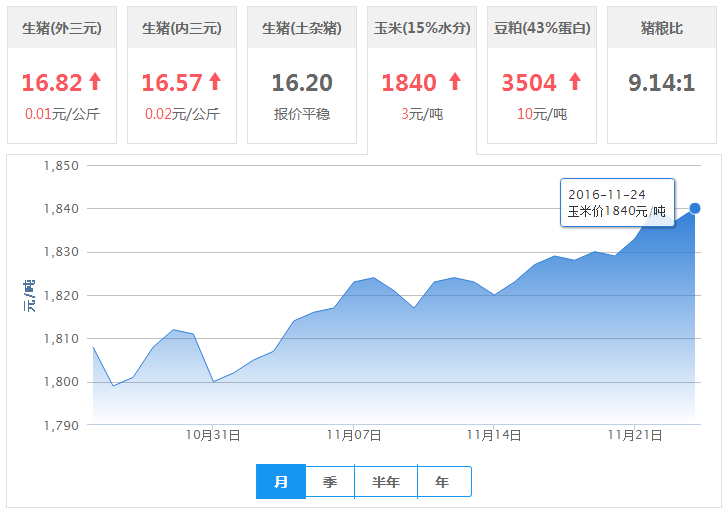728x515 pixels.
Task: Open the 生猪(土杂猪) price card
Action: point(302,75)
